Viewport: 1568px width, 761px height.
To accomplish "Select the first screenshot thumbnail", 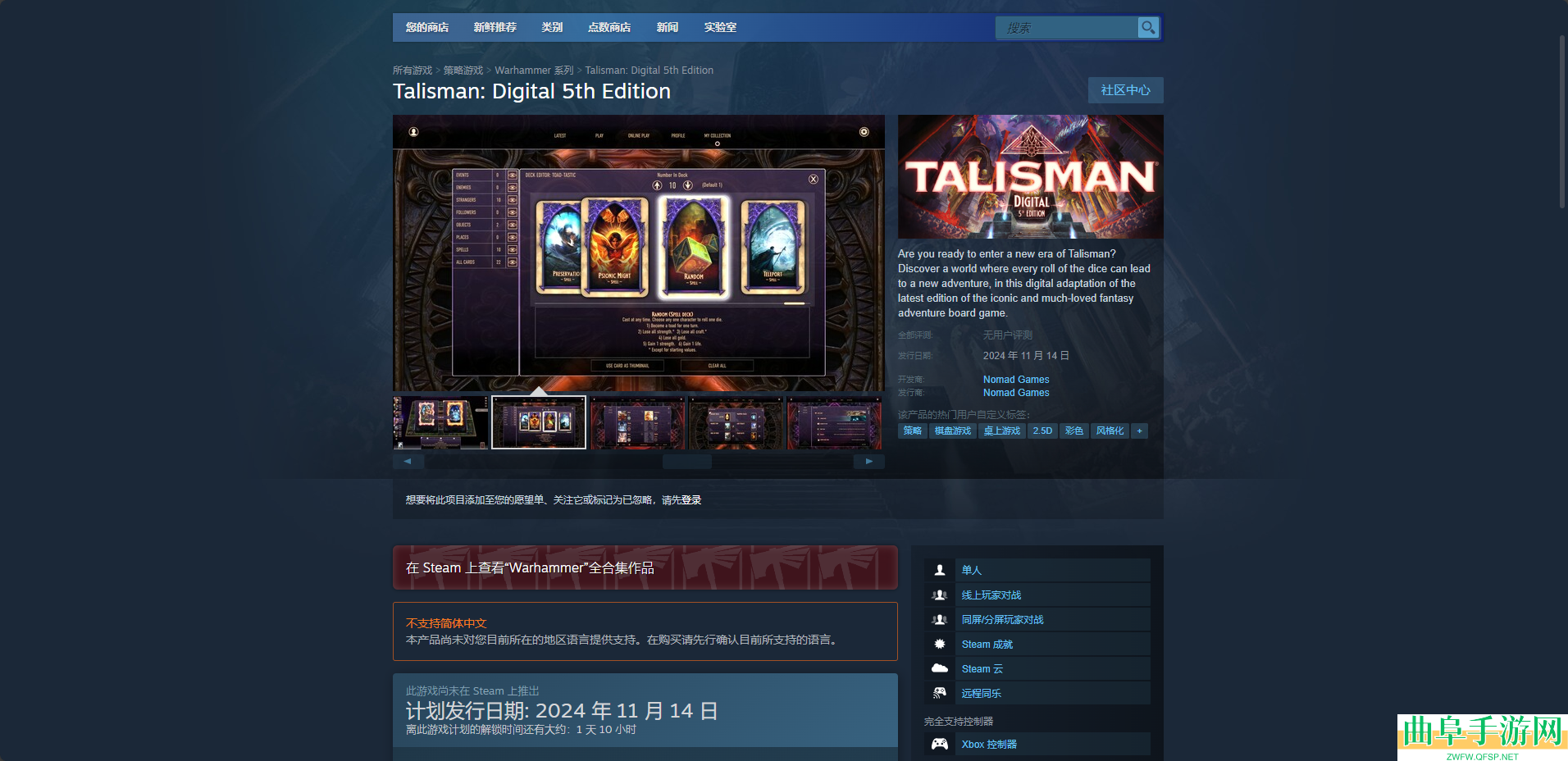I will click(440, 422).
